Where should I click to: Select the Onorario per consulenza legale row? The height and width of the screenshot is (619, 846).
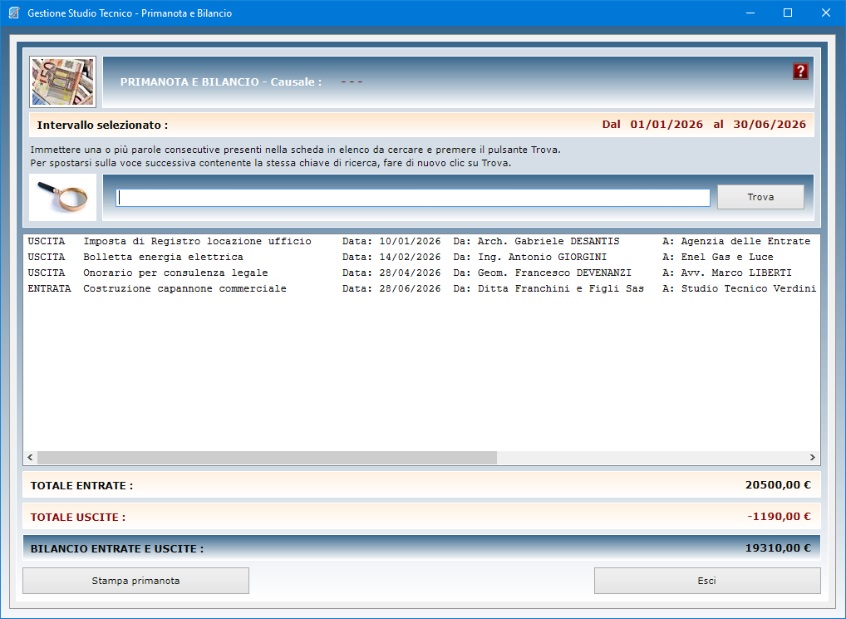[175, 273]
